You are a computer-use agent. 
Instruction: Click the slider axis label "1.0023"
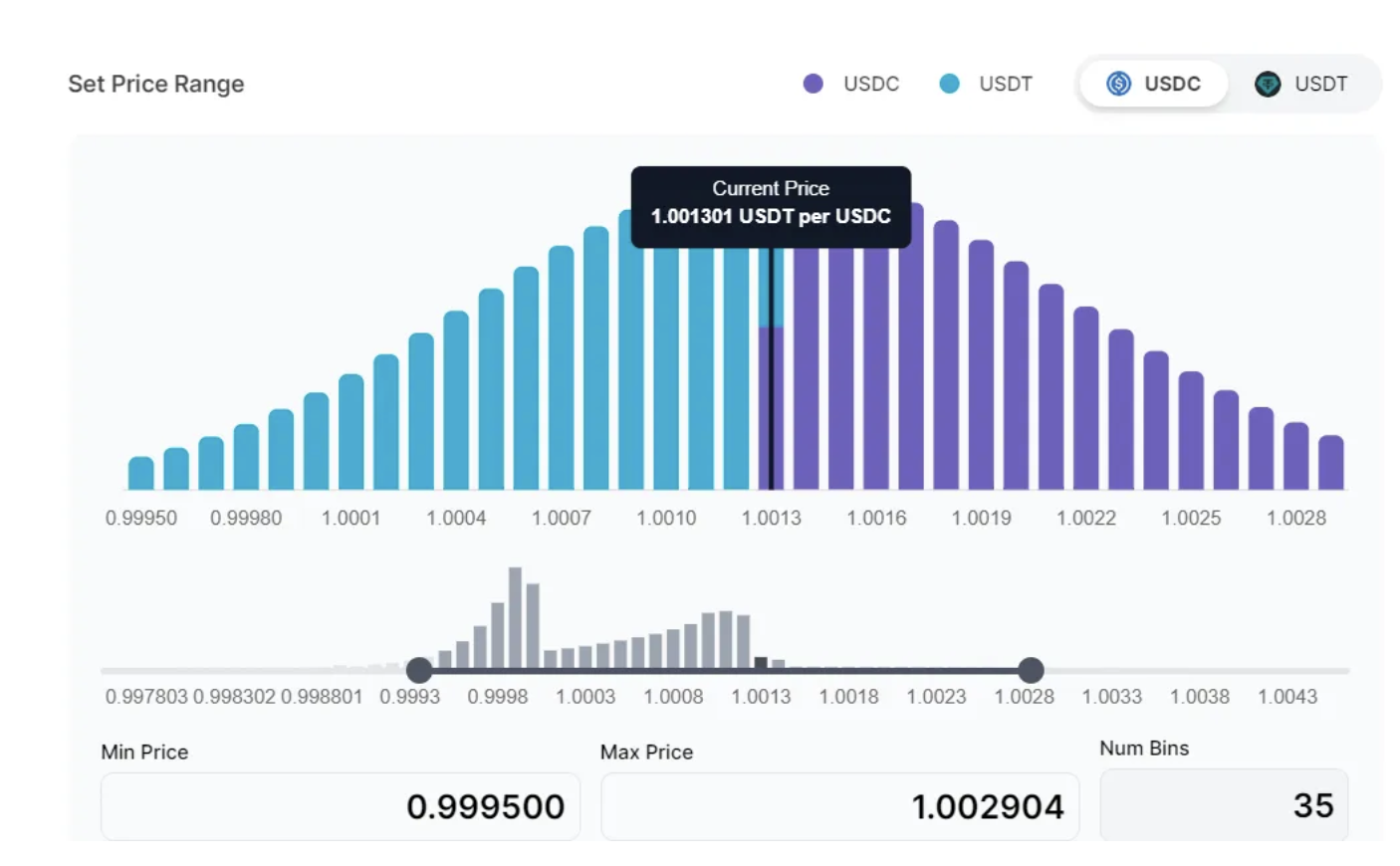(x=936, y=697)
